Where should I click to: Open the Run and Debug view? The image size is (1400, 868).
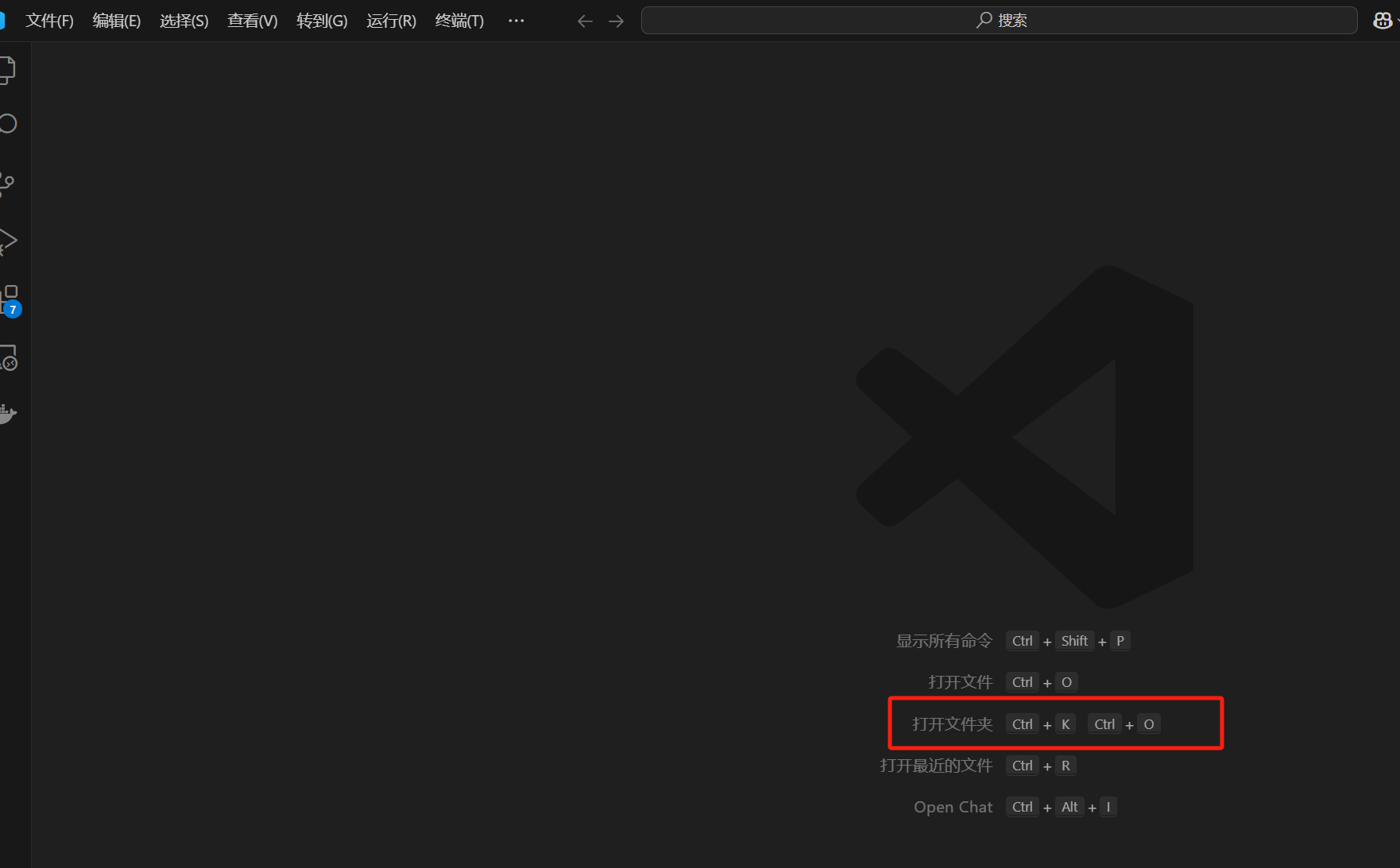pos(8,241)
